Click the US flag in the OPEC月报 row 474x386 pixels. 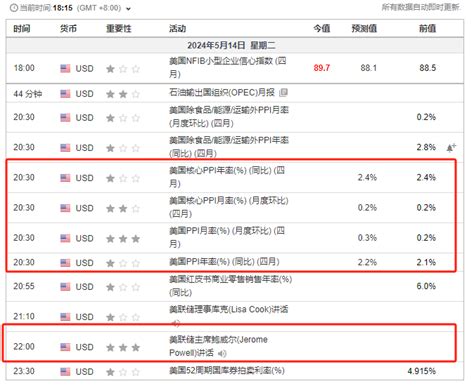[65, 94]
